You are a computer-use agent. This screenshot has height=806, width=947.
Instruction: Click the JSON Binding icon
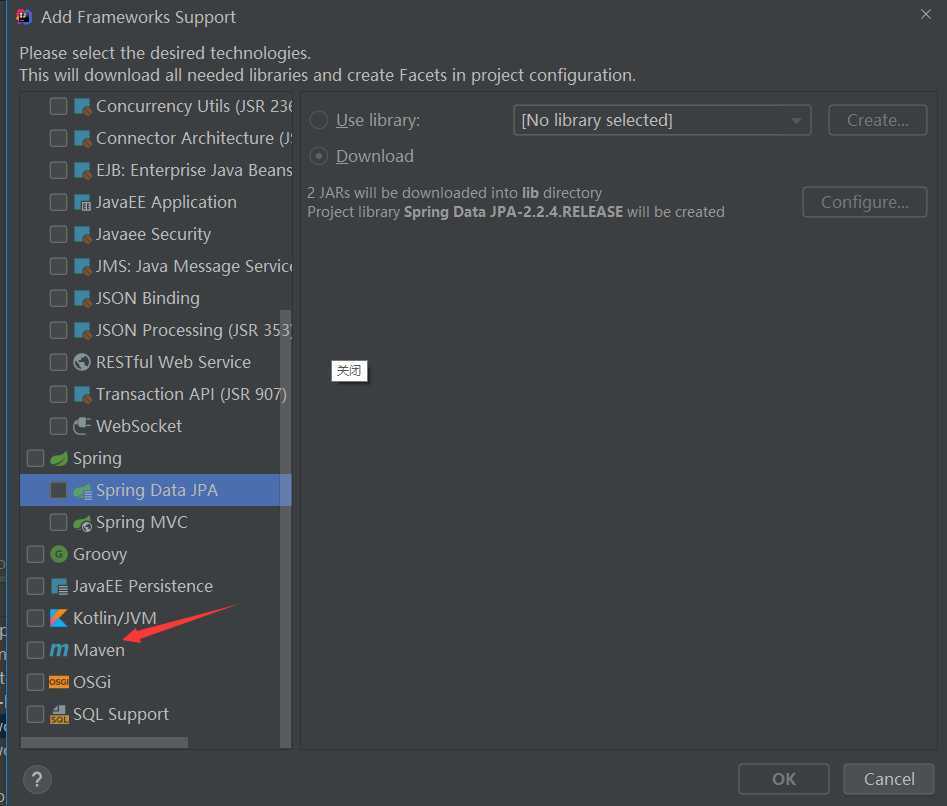(82, 298)
